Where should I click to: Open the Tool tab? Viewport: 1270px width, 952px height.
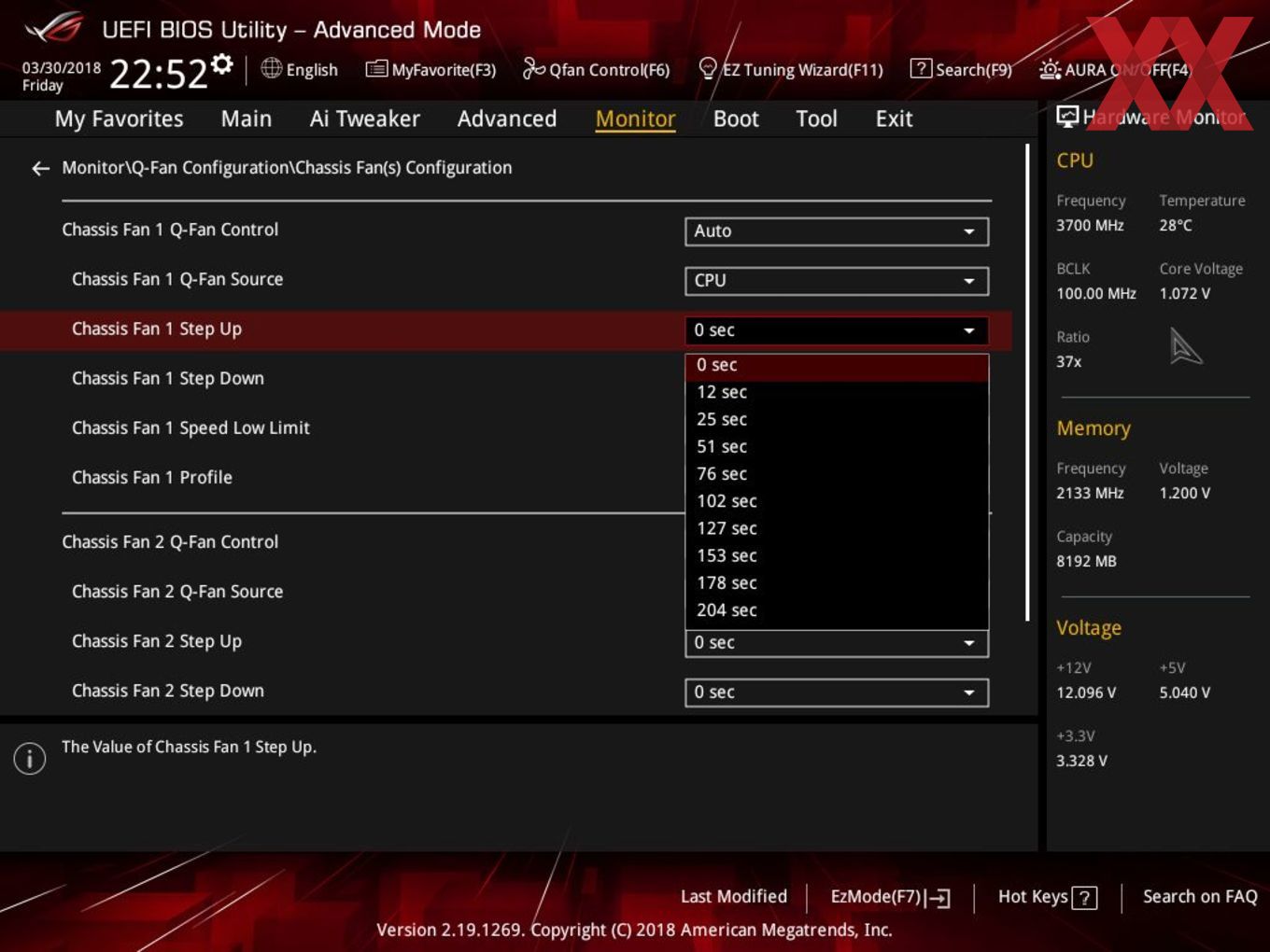click(816, 119)
